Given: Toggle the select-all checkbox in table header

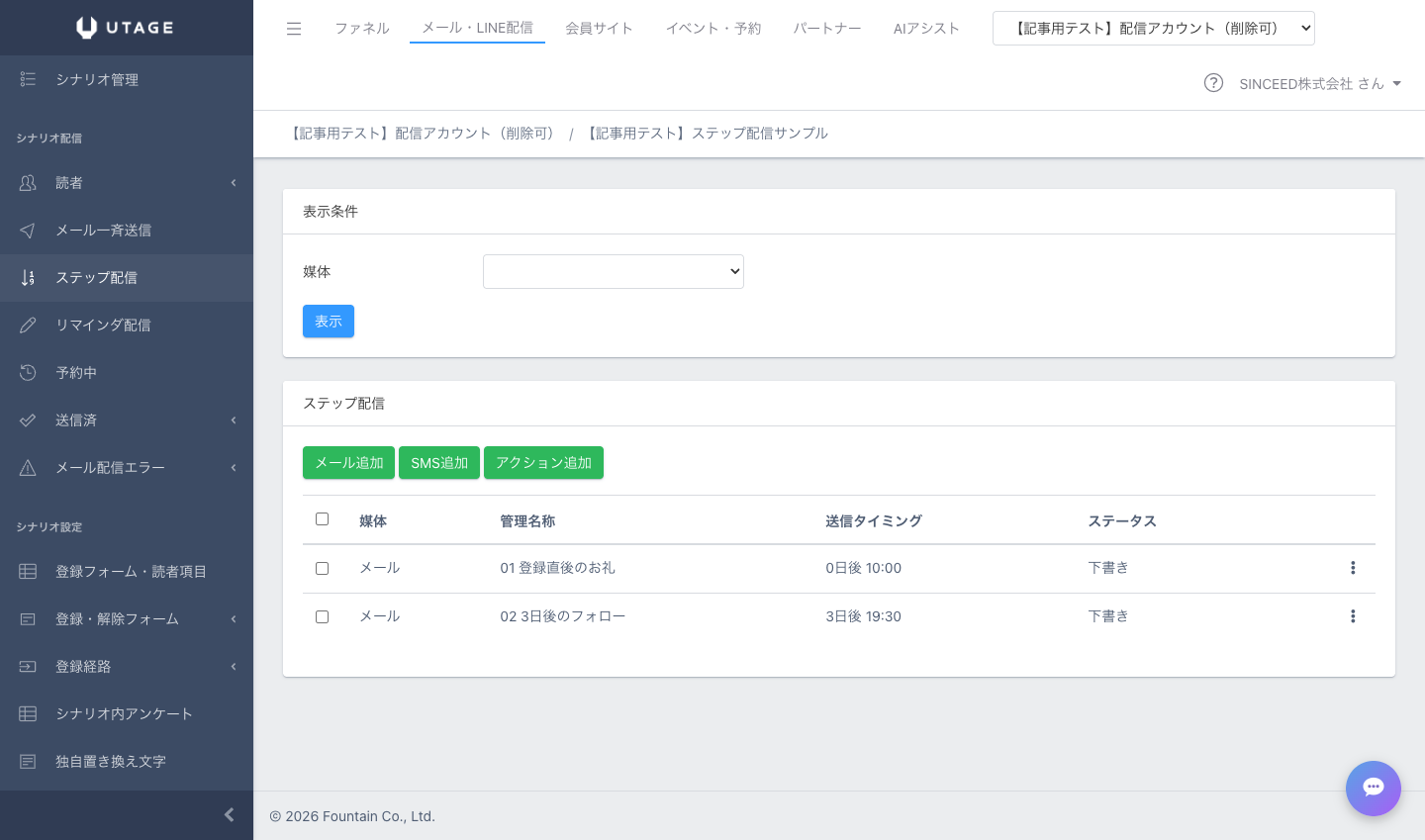Looking at the screenshot, I should 322,519.
